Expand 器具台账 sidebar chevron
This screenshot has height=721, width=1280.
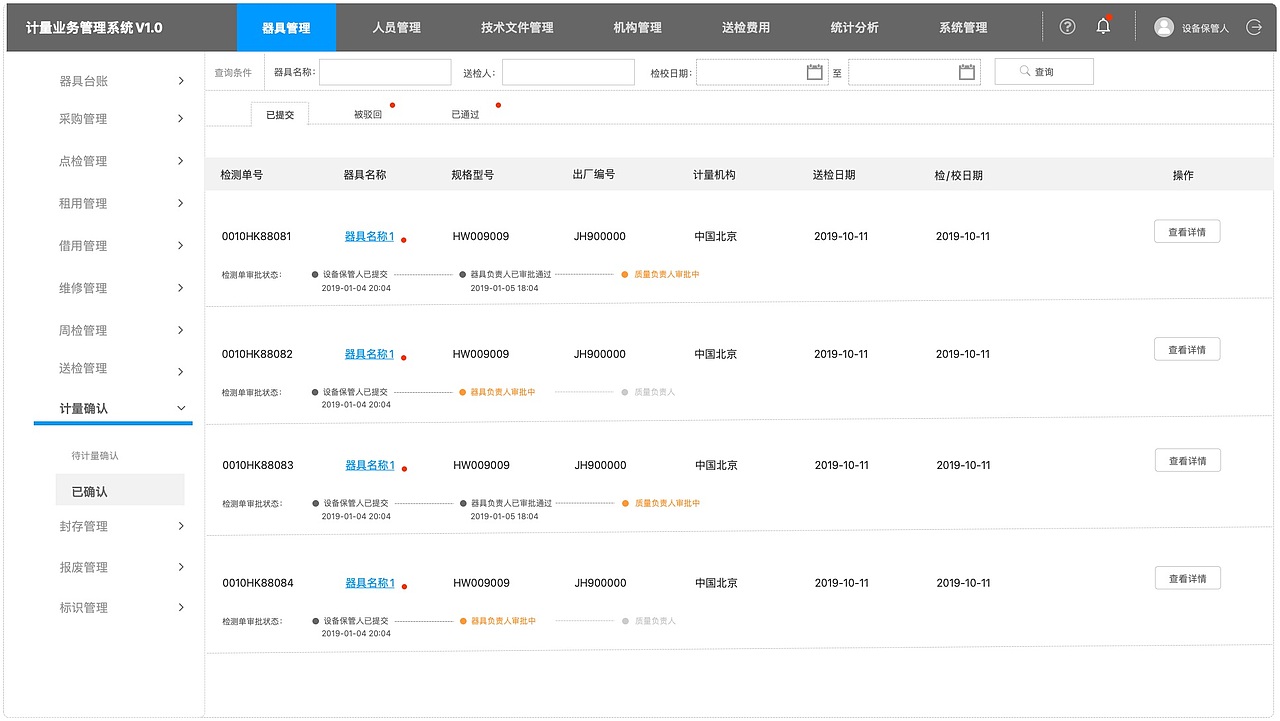click(x=181, y=81)
